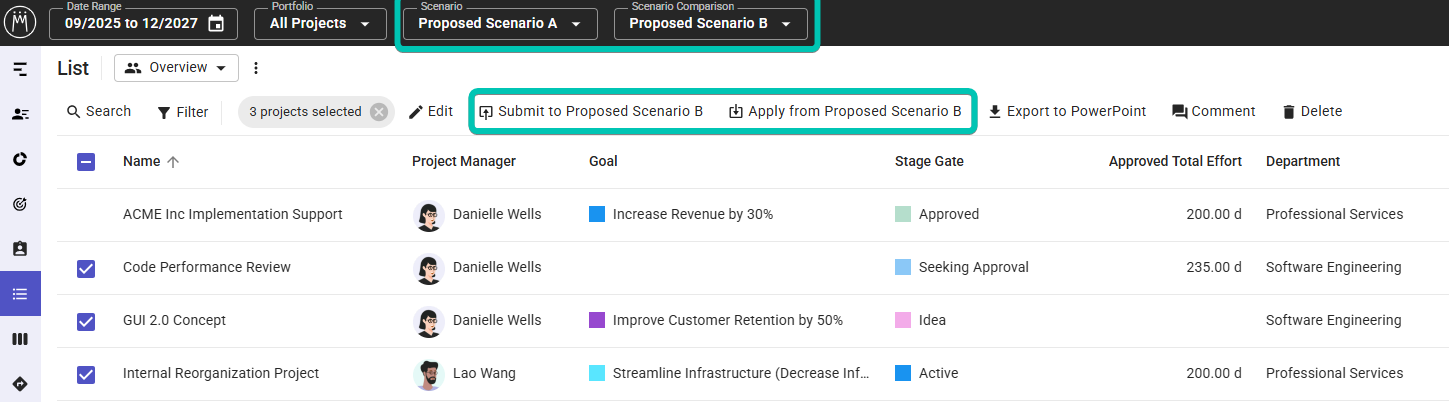1449x402 pixels.
Task: Click the Department column header
Action: [x=1303, y=161]
